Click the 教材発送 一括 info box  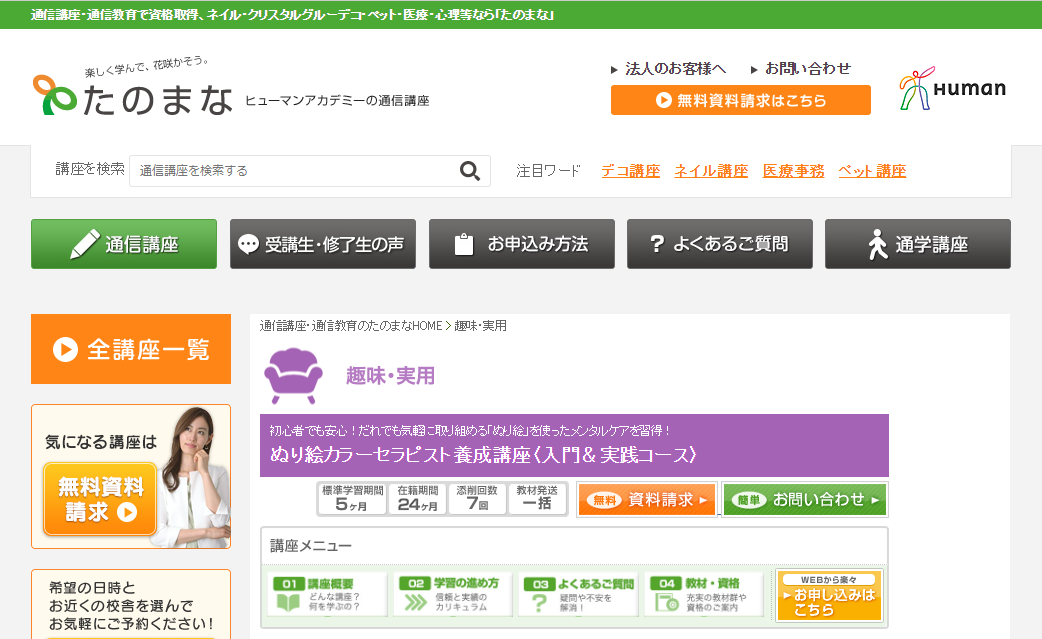point(537,499)
